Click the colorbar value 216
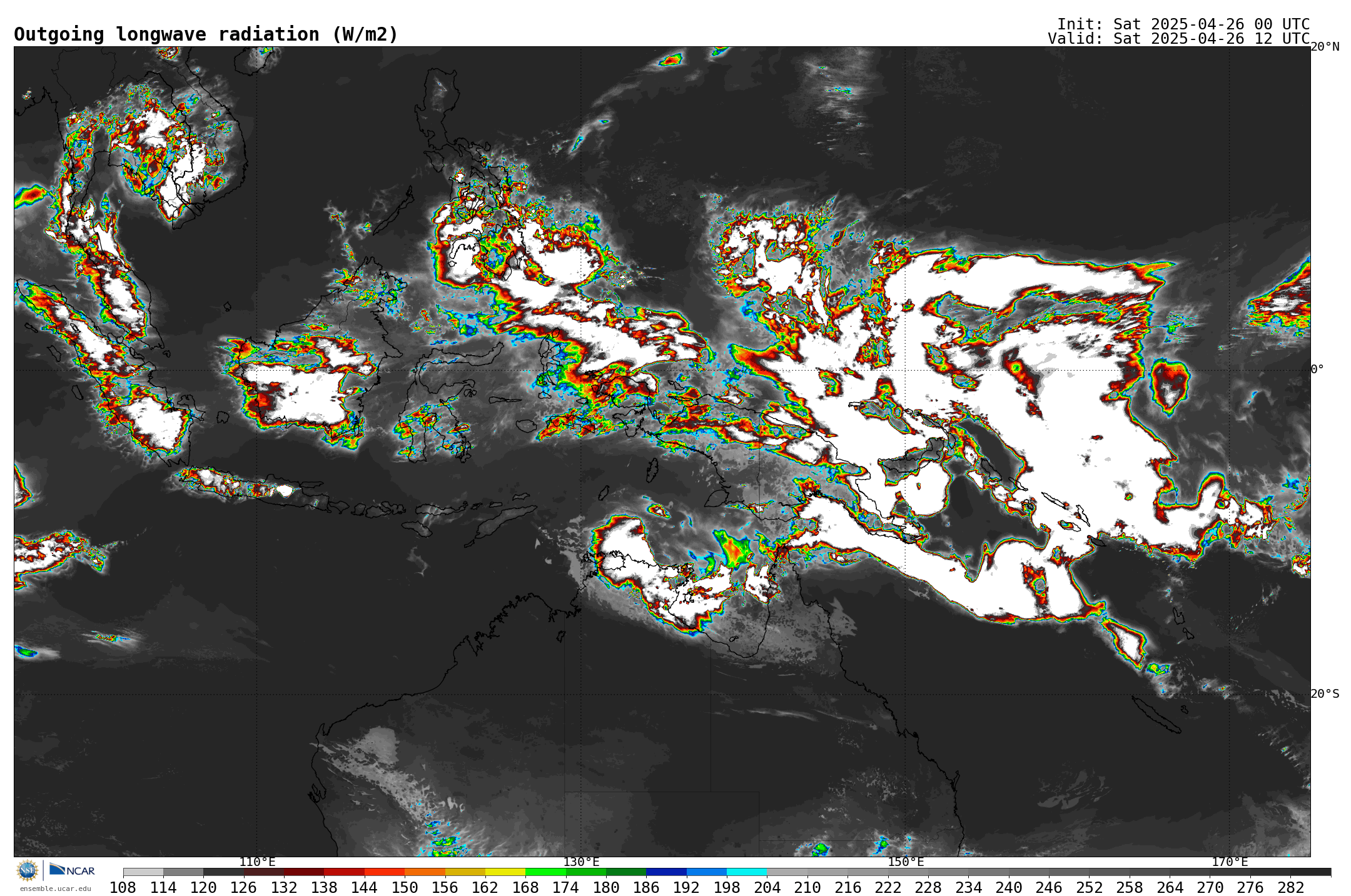Viewport: 1351px width, 896px height. tap(848, 888)
